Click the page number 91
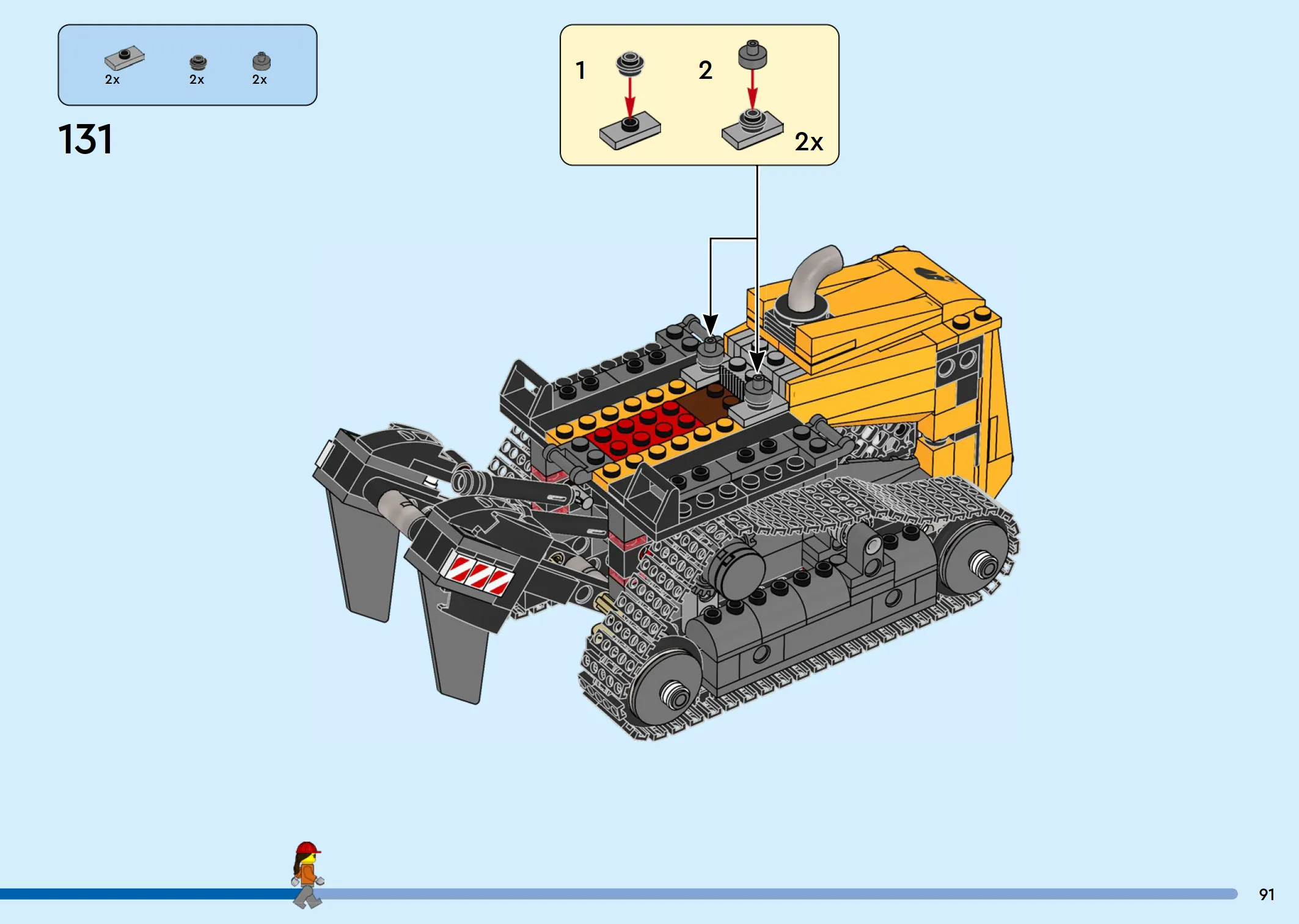The image size is (1299, 924). [x=1267, y=895]
